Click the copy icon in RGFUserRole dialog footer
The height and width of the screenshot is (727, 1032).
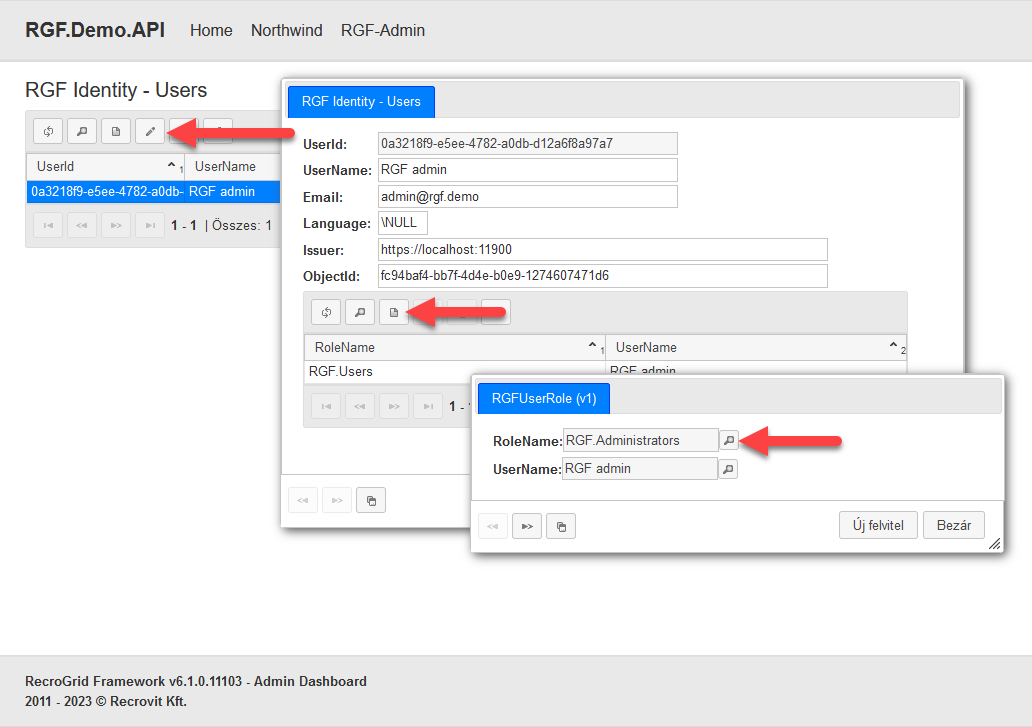coord(561,526)
